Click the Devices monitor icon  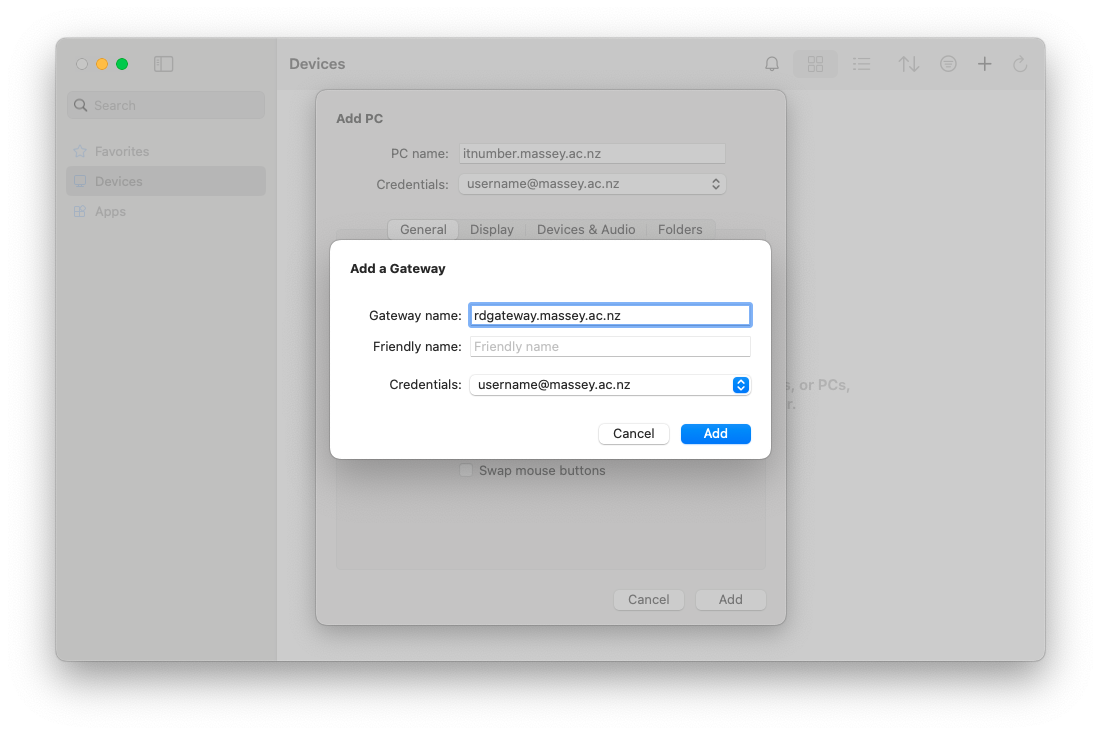pos(80,181)
